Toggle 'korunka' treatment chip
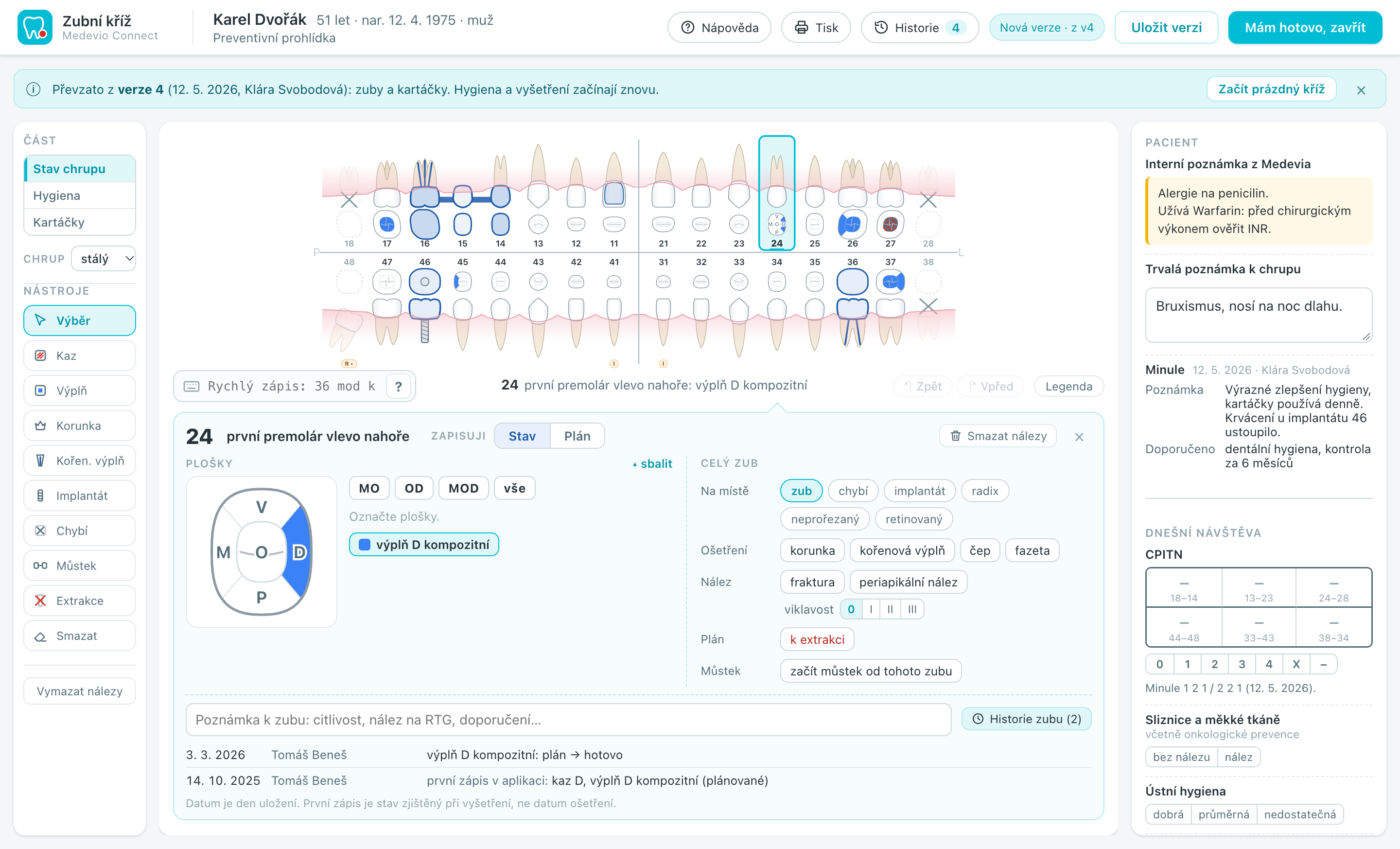This screenshot has height=849, width=1400. [x=812, y=550]
